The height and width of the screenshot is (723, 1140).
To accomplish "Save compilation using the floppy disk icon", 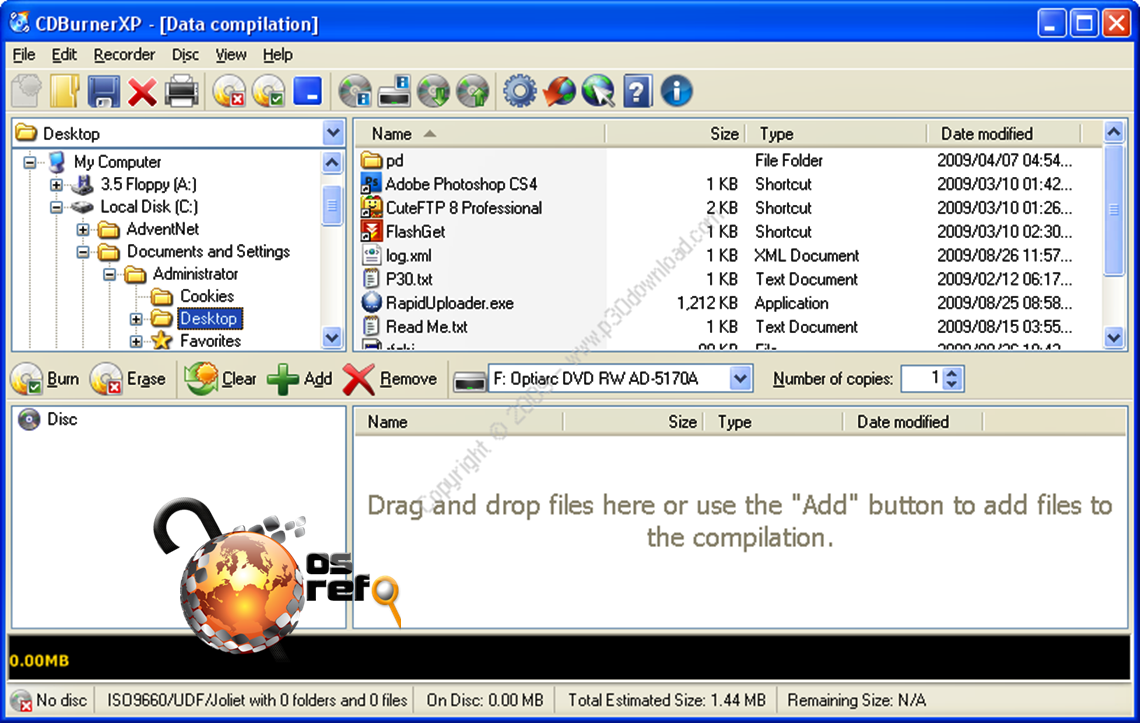I will coord(103,92).
